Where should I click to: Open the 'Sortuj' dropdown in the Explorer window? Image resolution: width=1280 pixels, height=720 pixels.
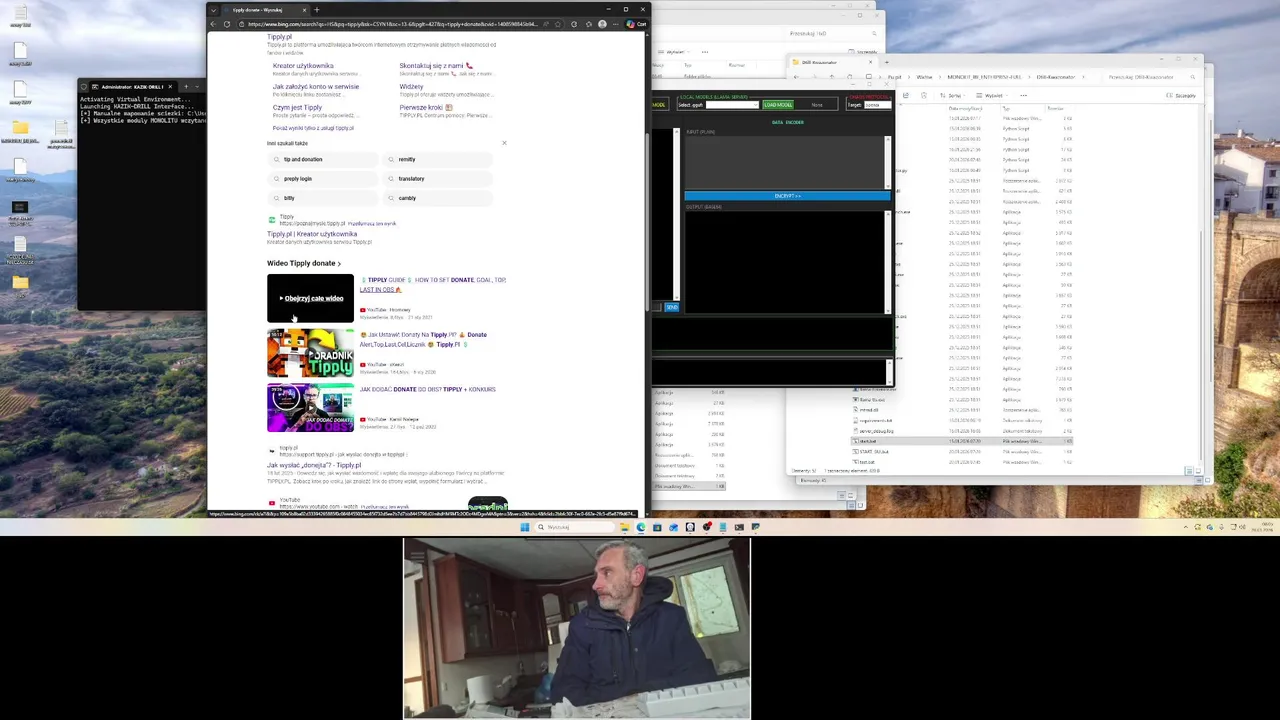click(953, 96)
